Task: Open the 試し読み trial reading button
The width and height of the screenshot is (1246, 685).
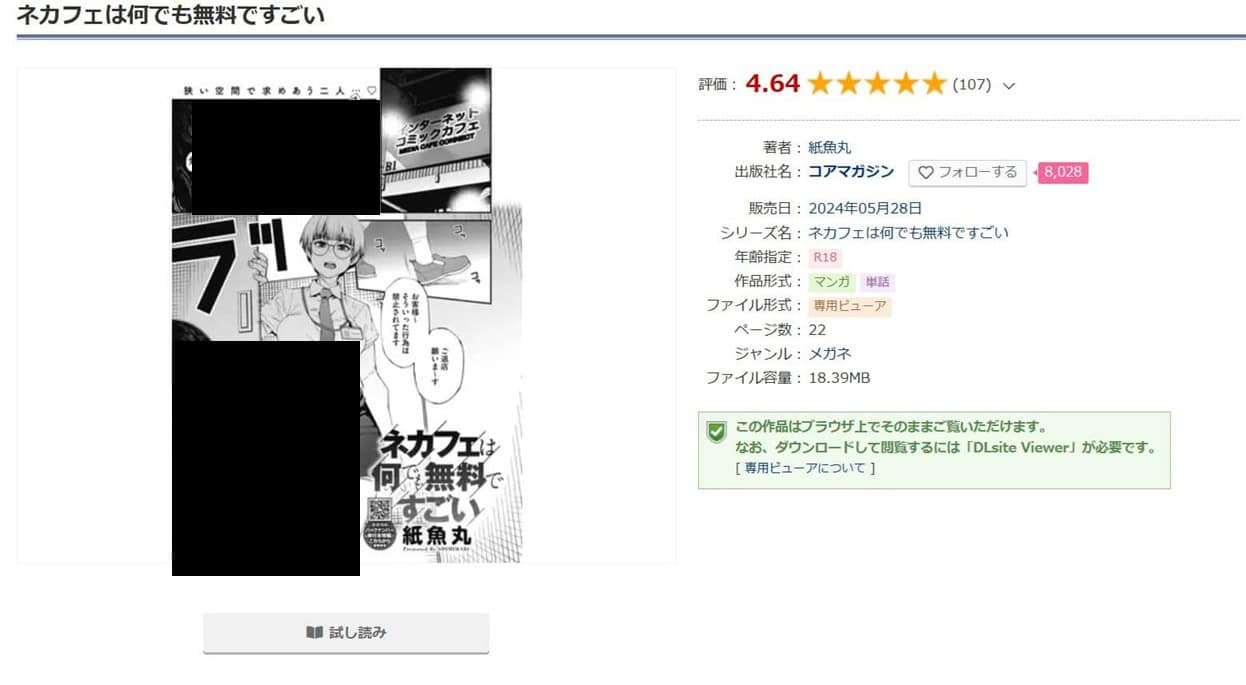Action: coord(346,633)
